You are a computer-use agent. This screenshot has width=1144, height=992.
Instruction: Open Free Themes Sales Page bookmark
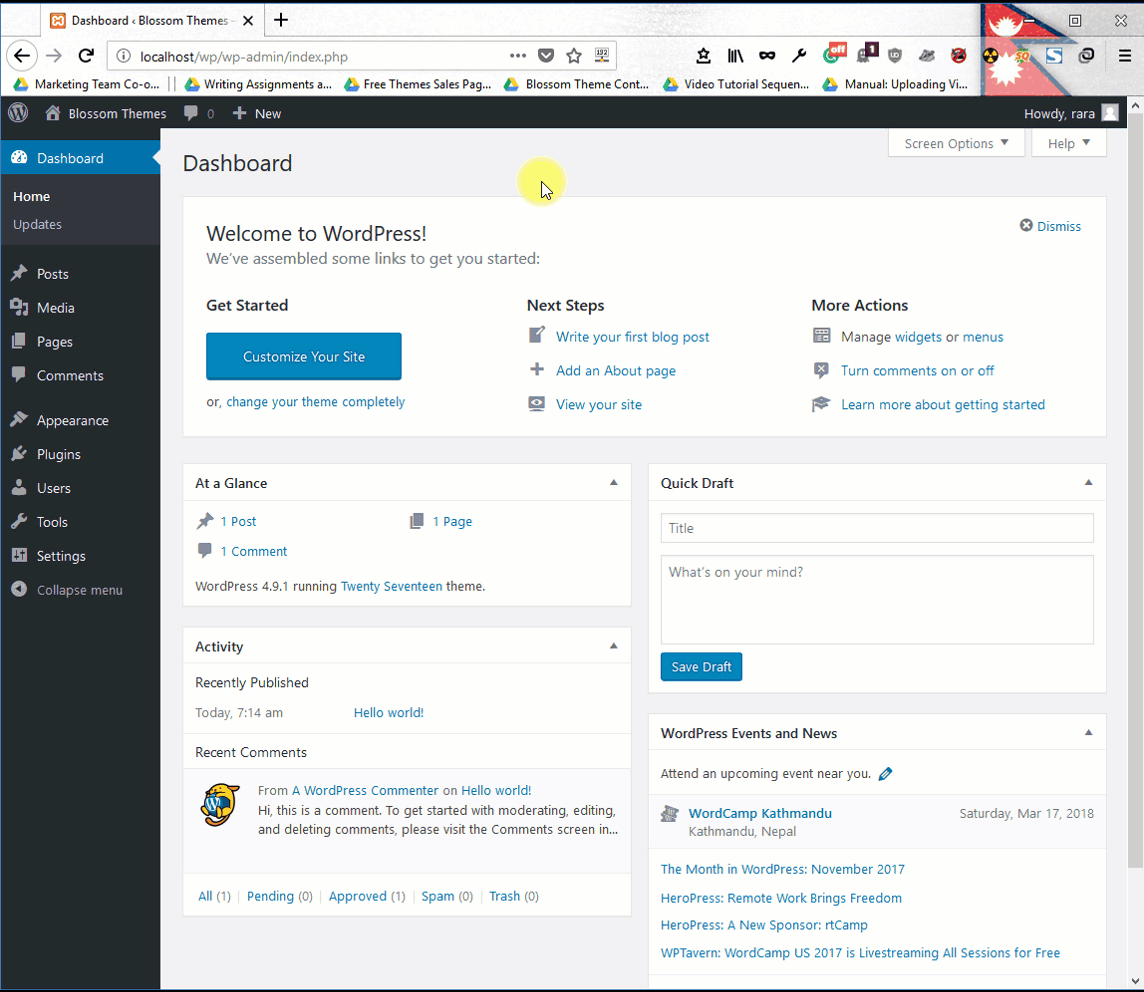pos(418,85)
